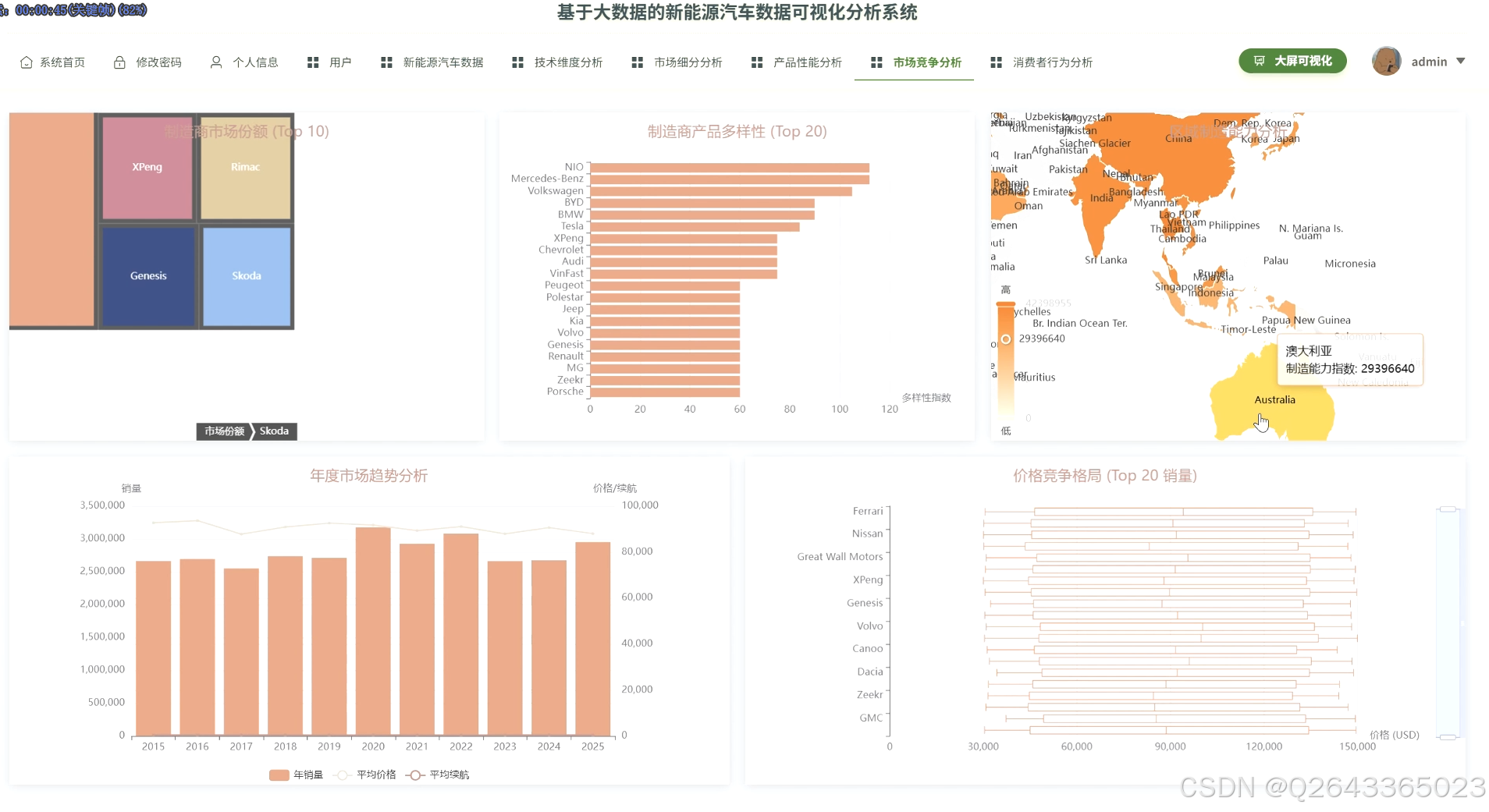Click the Skoda treemap breadcrumb
The image size is (1489, 812).
[275, 431]
